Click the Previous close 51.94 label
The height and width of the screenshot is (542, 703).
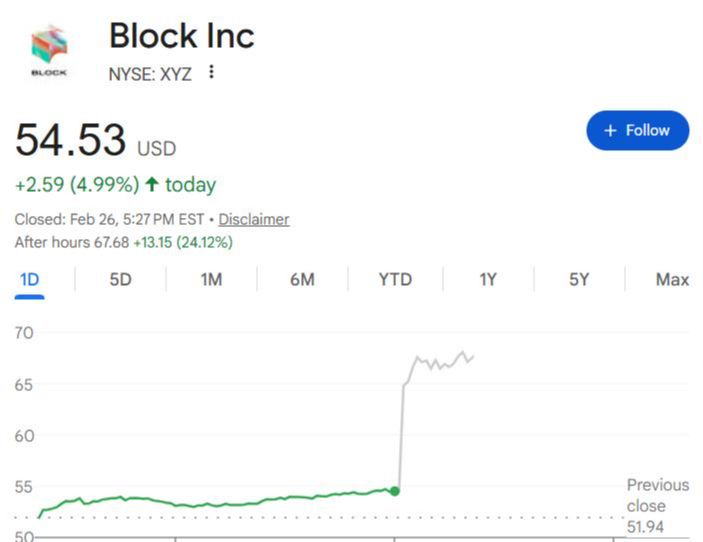pyautogui.click(x=657, y=505)
